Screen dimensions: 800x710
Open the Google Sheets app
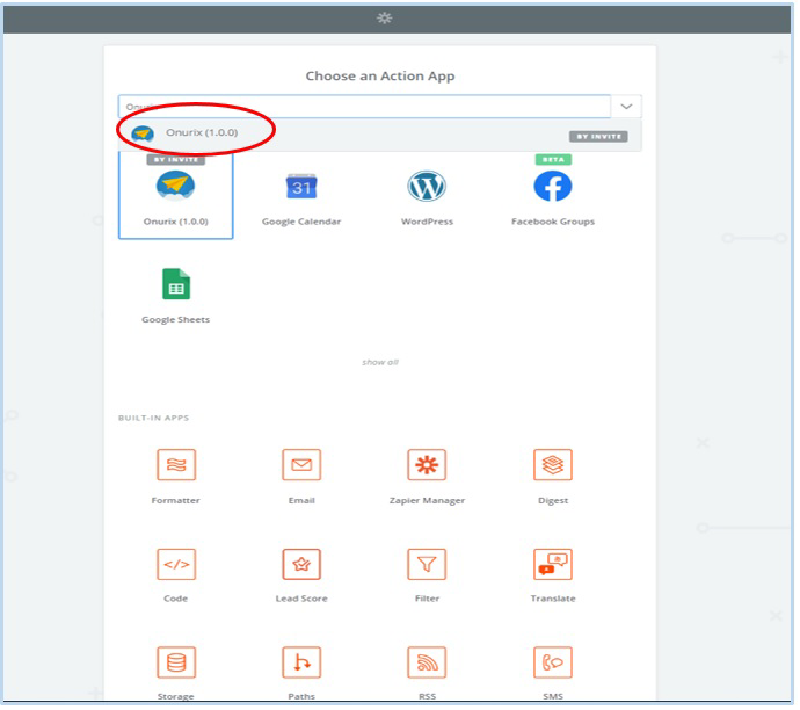tap(176, 296)
